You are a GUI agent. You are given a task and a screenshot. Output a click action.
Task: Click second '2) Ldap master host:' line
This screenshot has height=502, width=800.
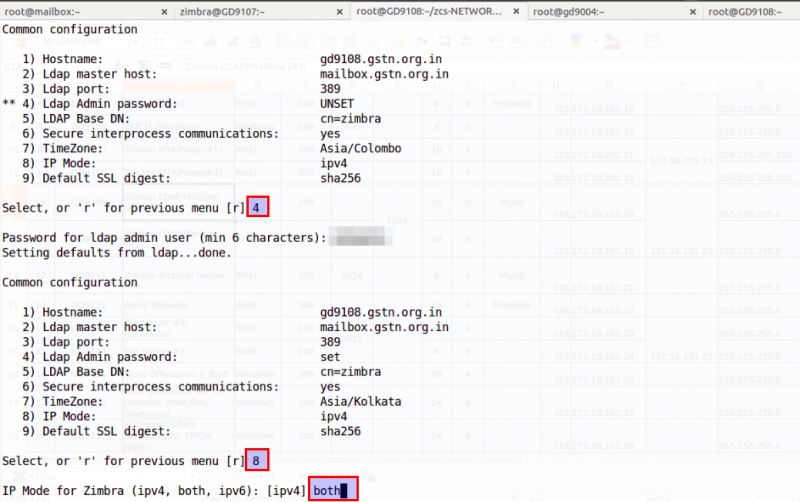pyautogui.click(x=89, y=327)
